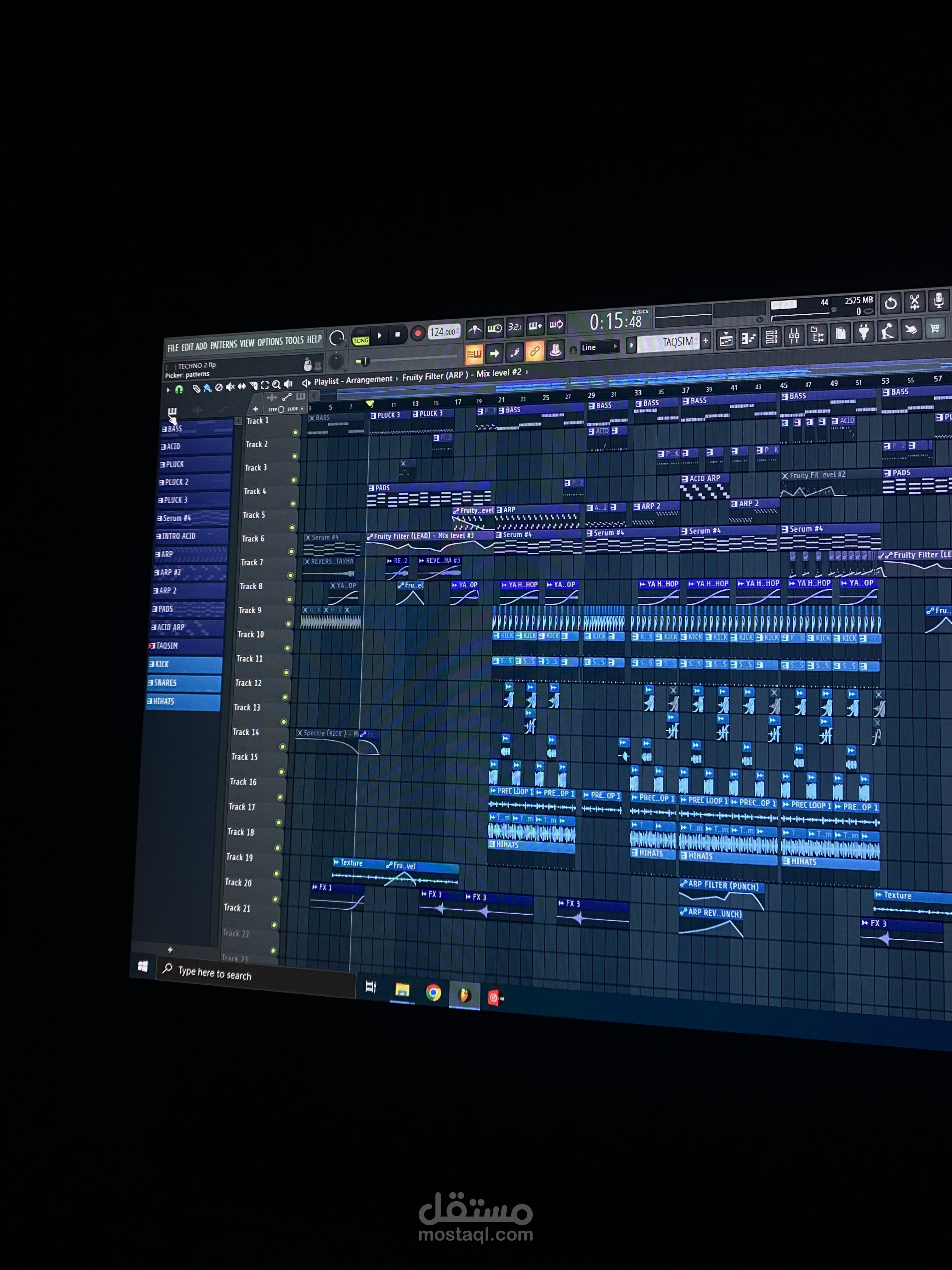
Task: Open the Channel rack icon
Action: click(771, 337)
